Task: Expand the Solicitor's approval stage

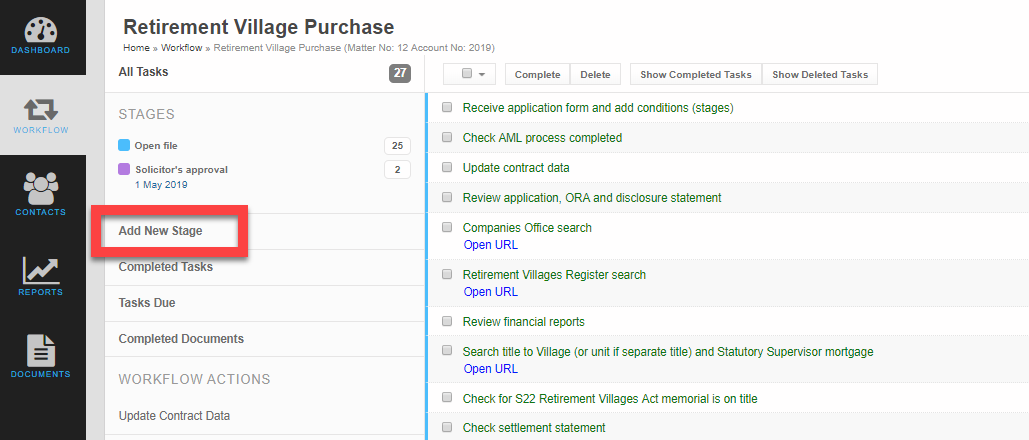Action: tap(181, 170)
